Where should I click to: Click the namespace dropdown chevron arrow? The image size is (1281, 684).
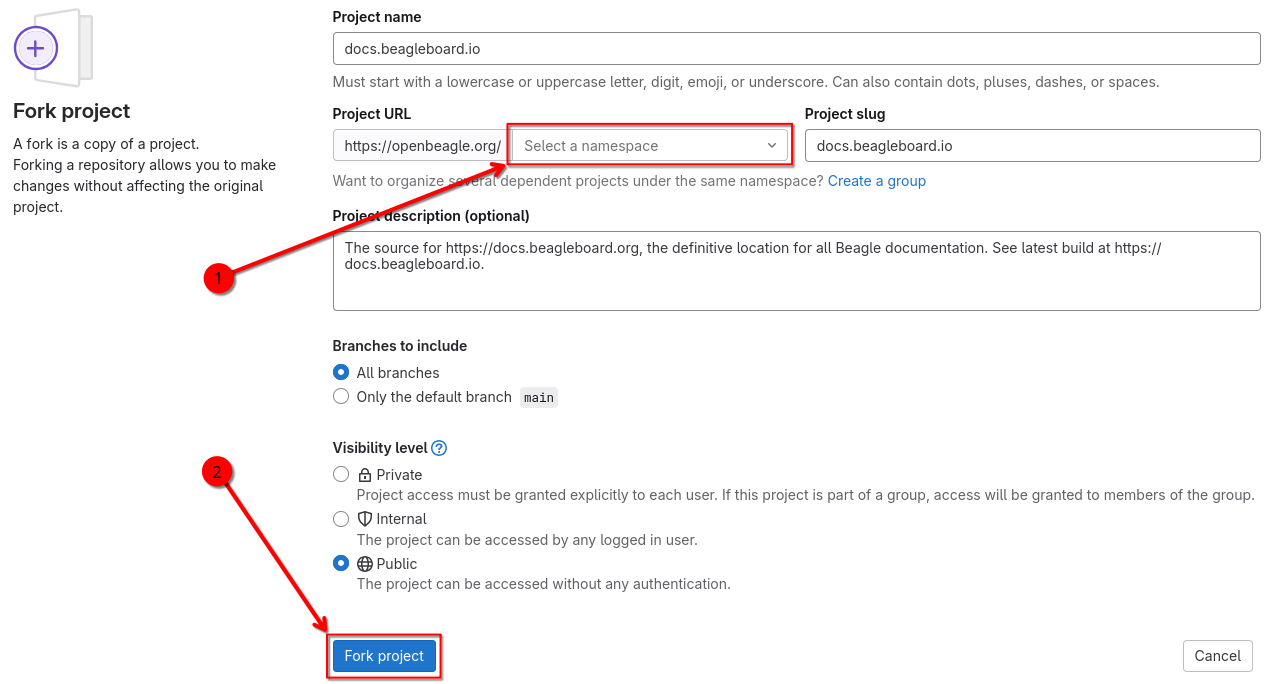(x=772, y=146)
